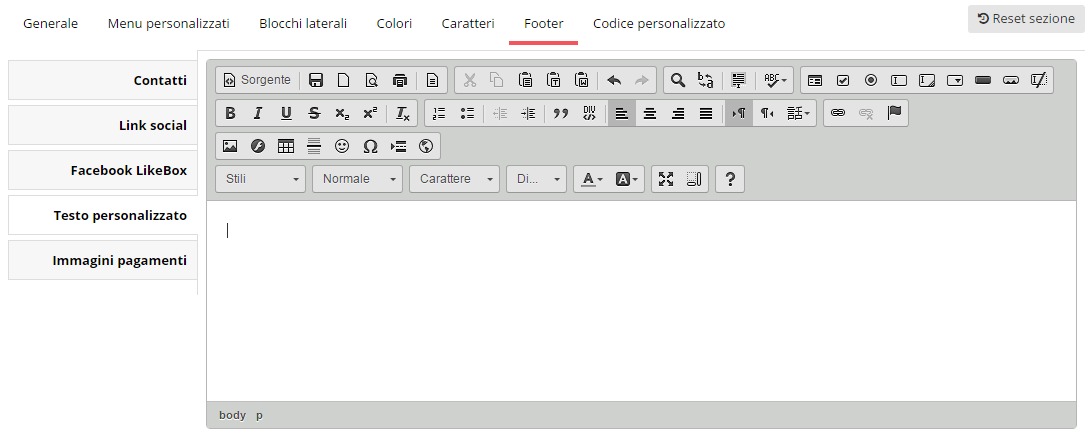Image resolution: width=1089 pixels, height=437 pixels.
Task: Open the Find magnifier tool
Action: [678, 80]
